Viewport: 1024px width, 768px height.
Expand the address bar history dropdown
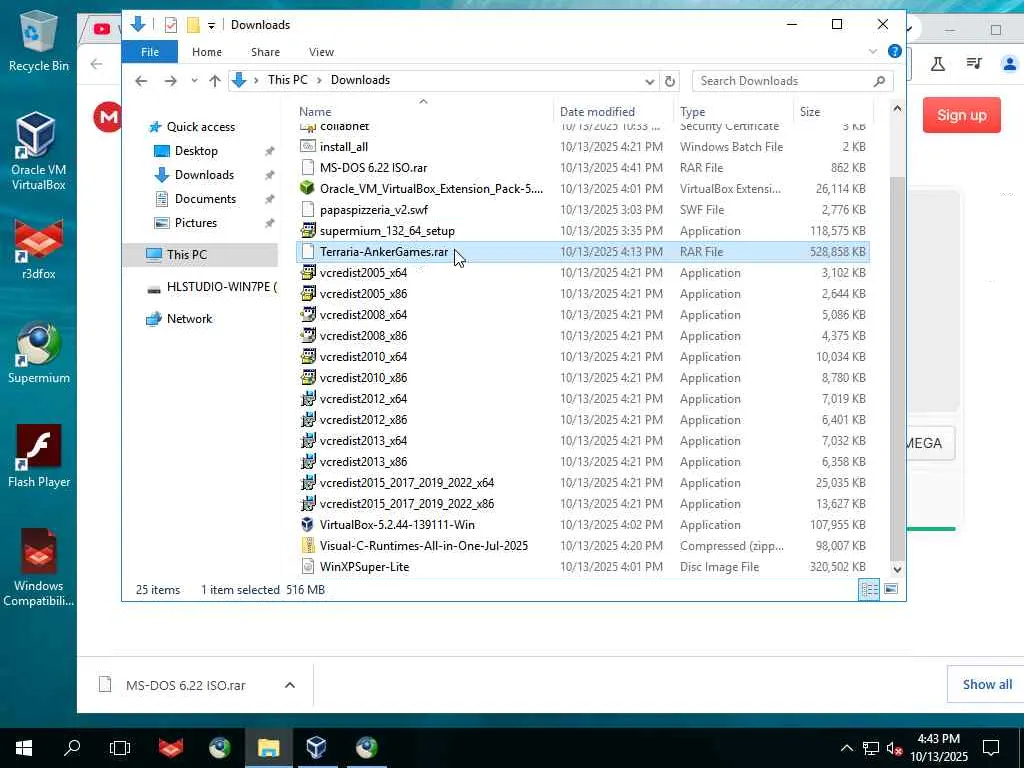(x=650, y=81)
